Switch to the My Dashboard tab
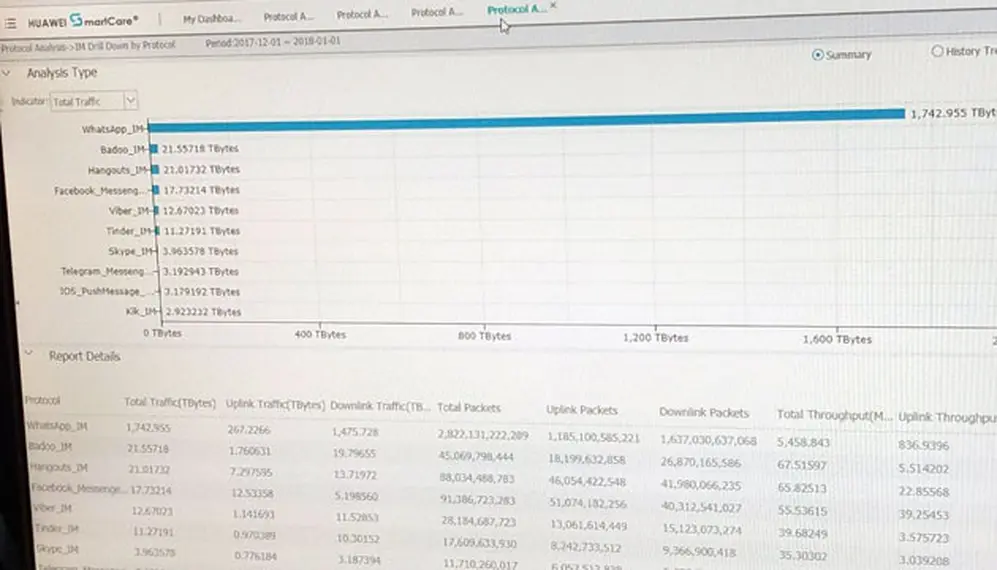The height and width of the screenshot is (570, 997). pos(212,18)
